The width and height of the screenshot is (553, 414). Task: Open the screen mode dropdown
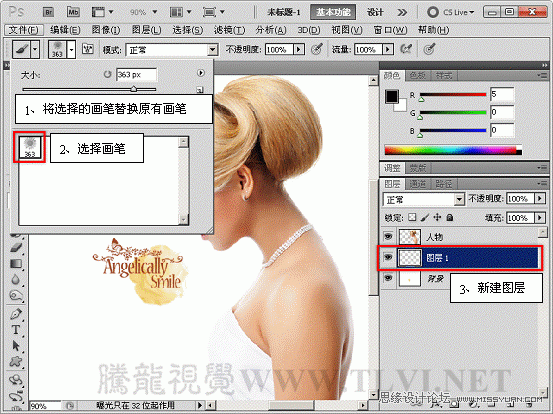pyautogui.click(x=214, y=12)
